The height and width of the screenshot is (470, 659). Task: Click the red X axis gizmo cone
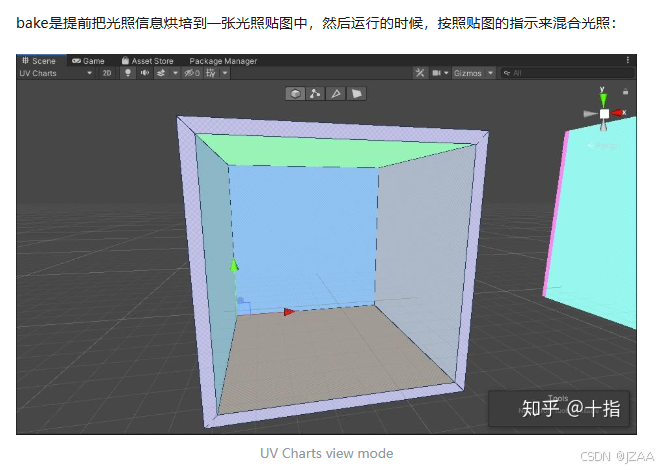coord(617,113)
